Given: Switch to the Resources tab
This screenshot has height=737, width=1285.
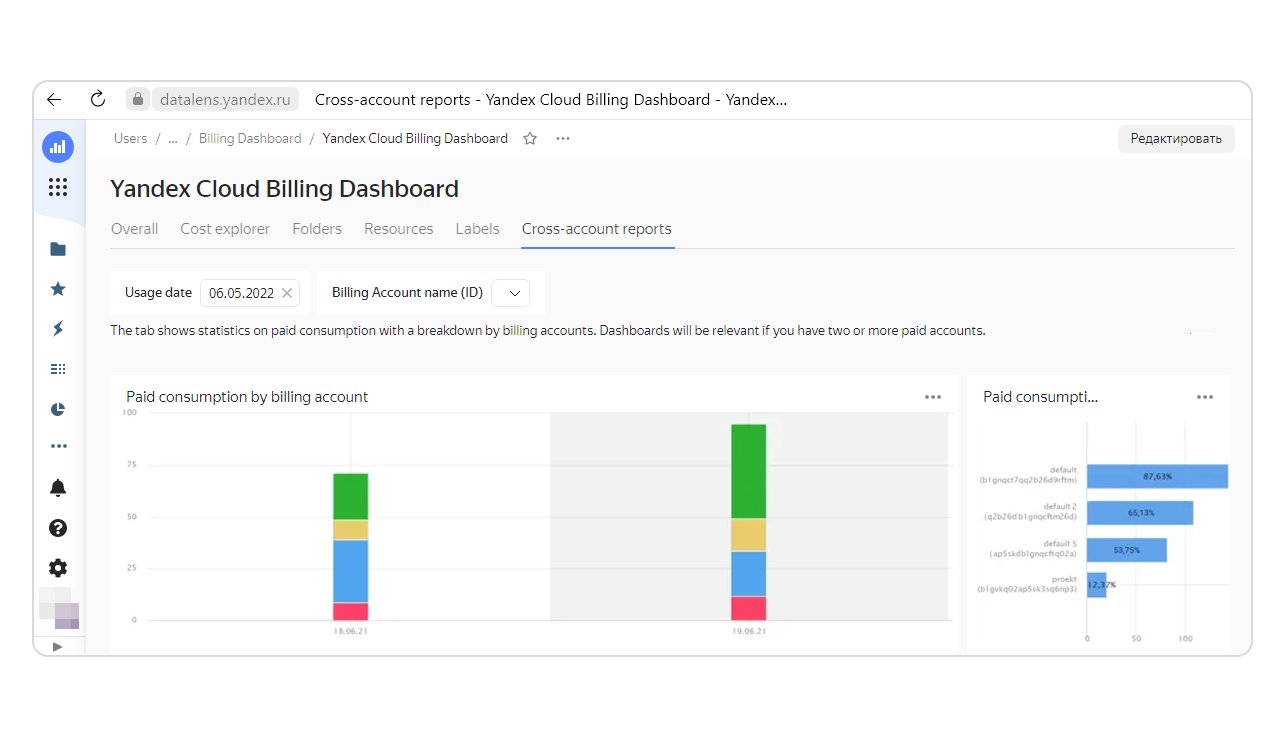Looking at the screenshot, I should click(399, 229).
